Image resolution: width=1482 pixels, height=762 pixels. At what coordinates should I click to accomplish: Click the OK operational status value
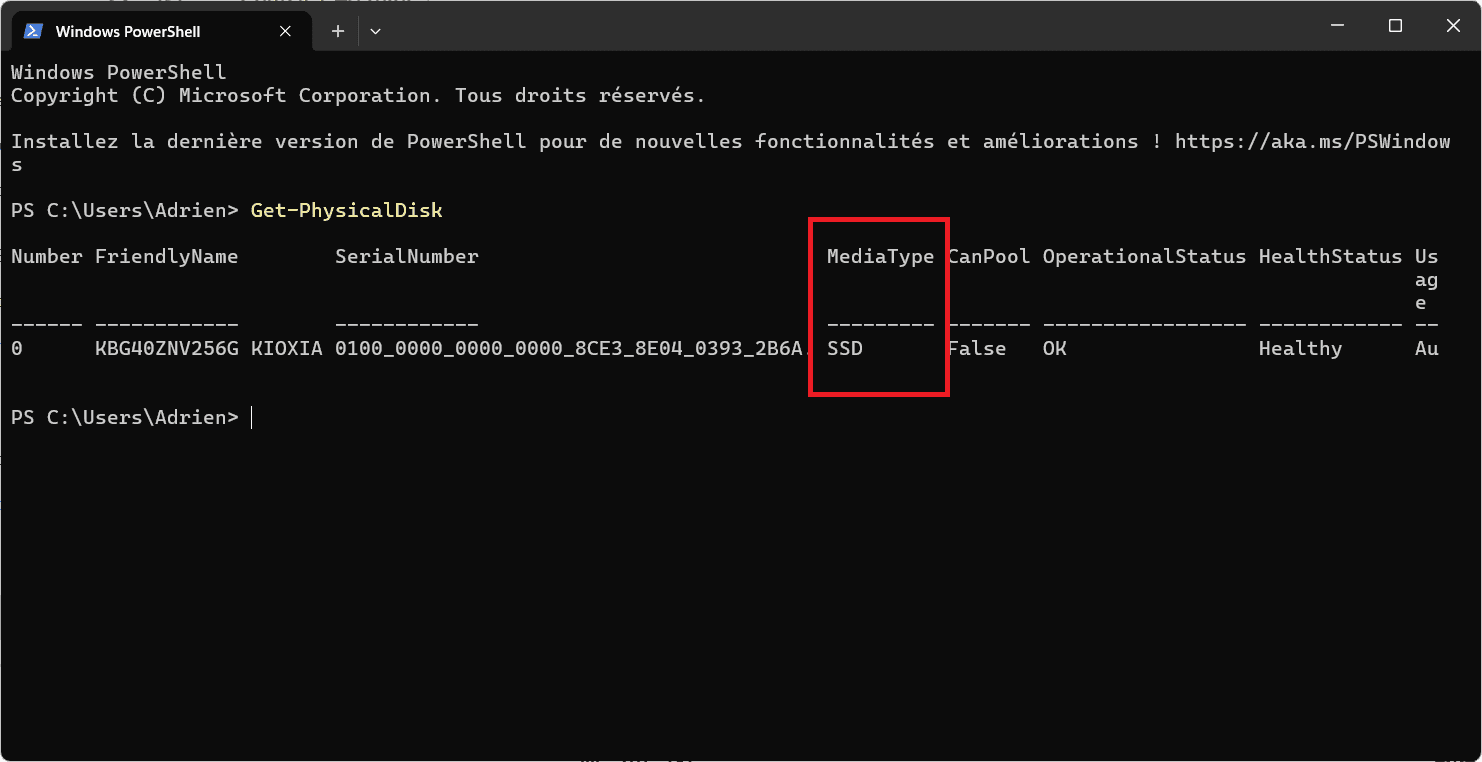(1055, 349)
